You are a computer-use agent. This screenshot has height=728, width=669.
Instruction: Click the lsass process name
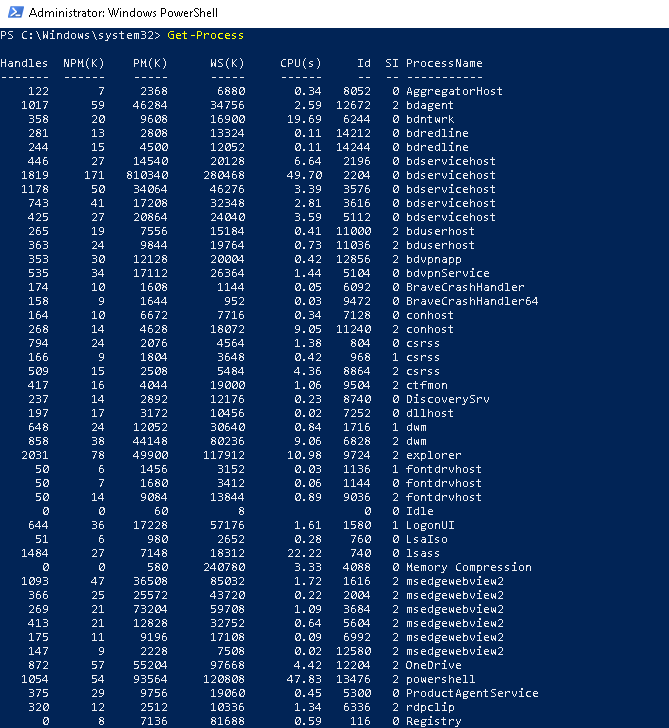coord(422,553)
